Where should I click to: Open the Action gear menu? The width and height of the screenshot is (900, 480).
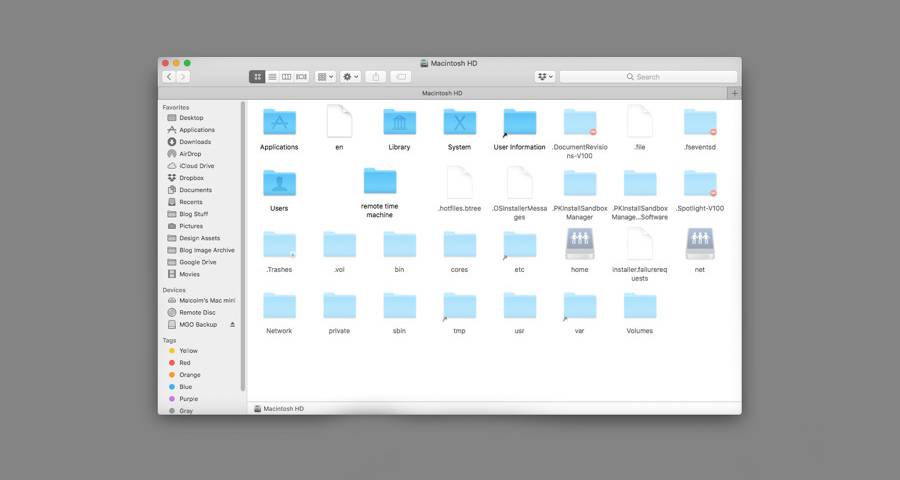pos(350,77)
